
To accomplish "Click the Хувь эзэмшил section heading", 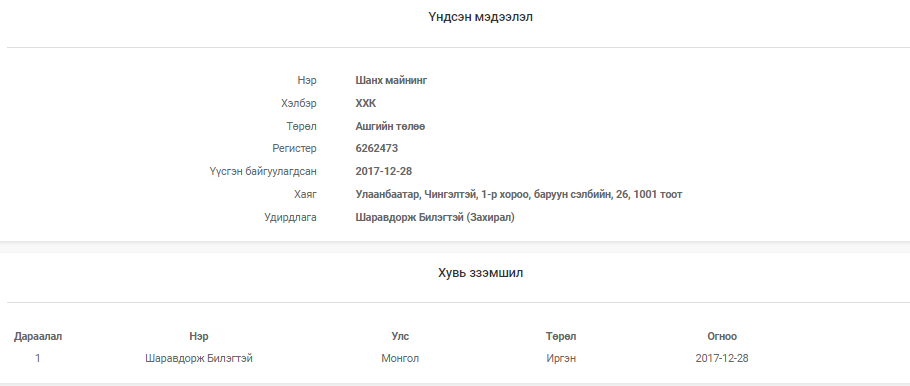I will point(481,273).
